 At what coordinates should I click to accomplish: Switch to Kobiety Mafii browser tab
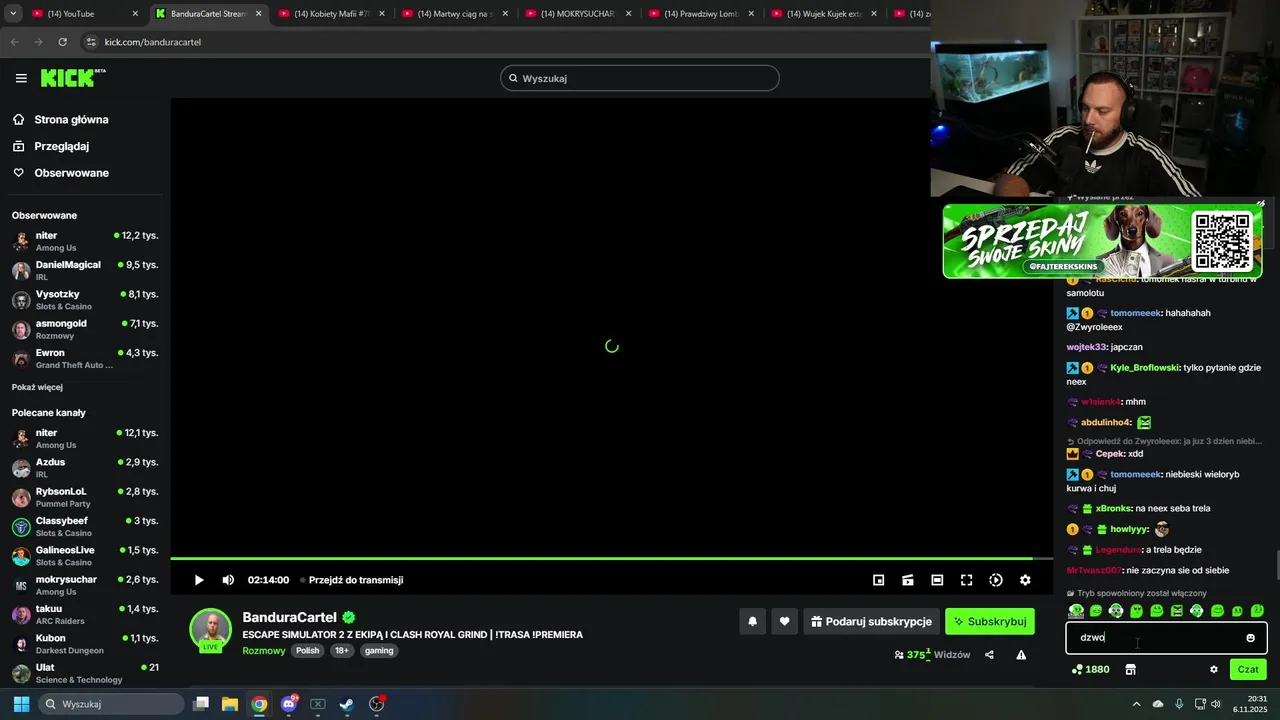click(x=333, y=14)
